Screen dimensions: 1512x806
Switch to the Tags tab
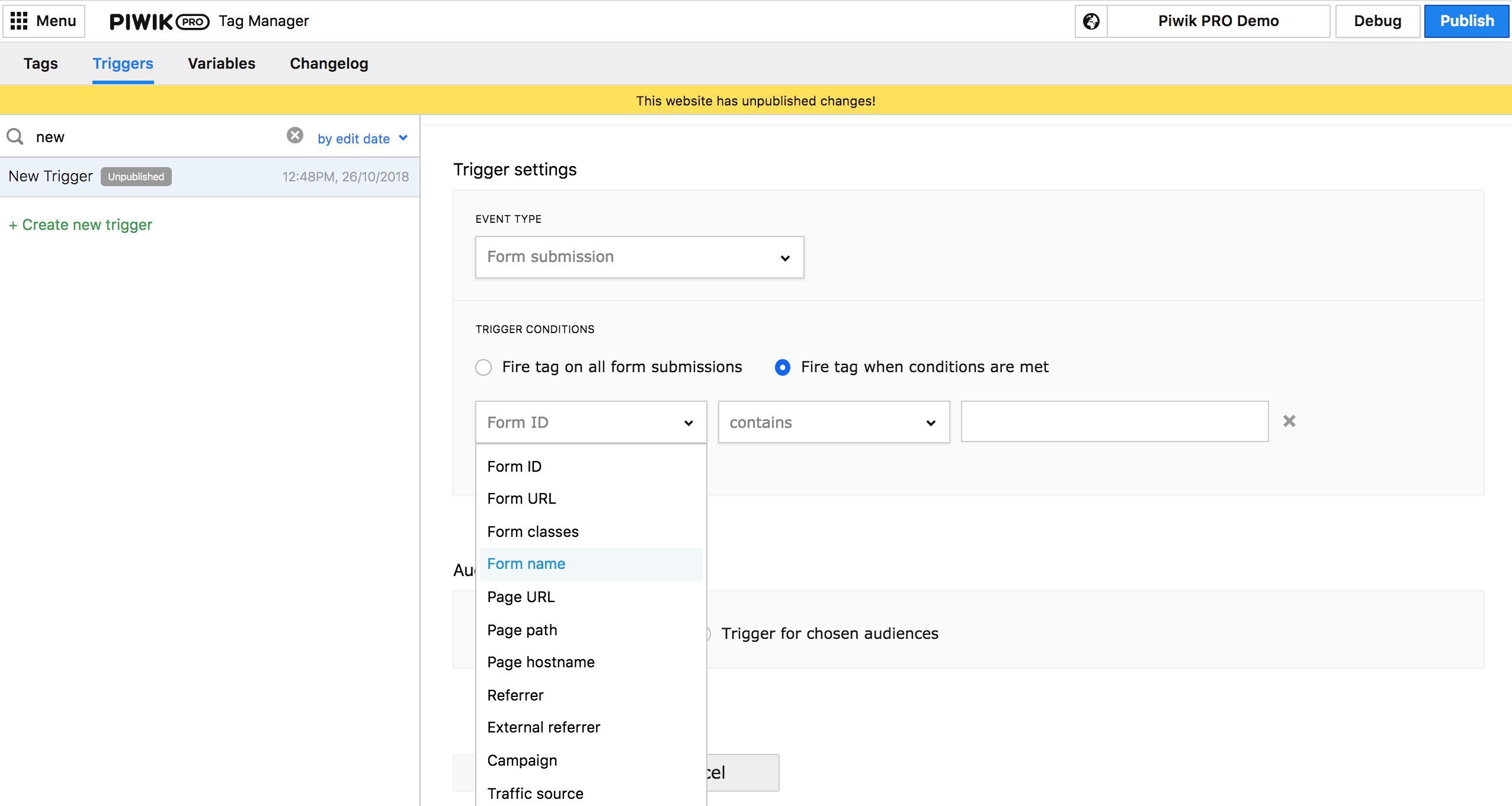[41, 63]
